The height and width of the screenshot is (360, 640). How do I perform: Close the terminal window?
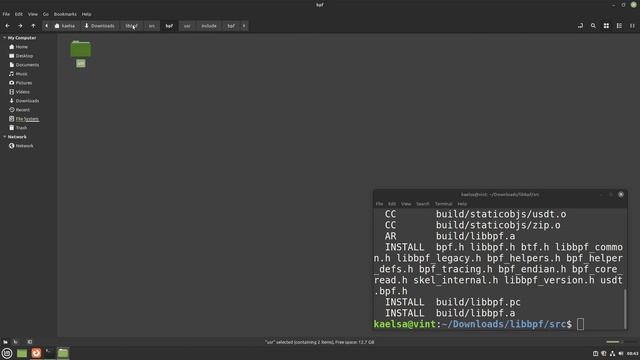pos(621,195)
